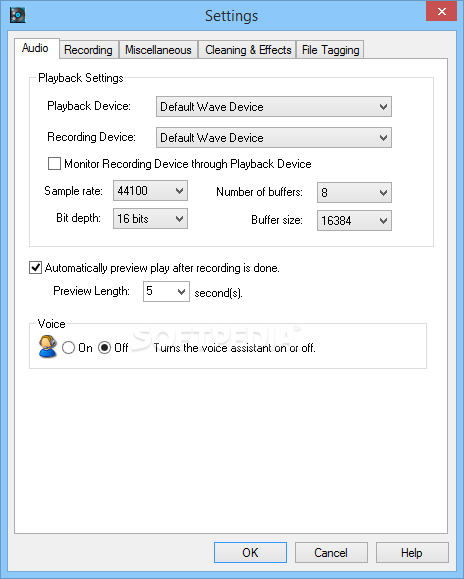Click the 'Voice' group label
The image size is (464, 579).
51,324
